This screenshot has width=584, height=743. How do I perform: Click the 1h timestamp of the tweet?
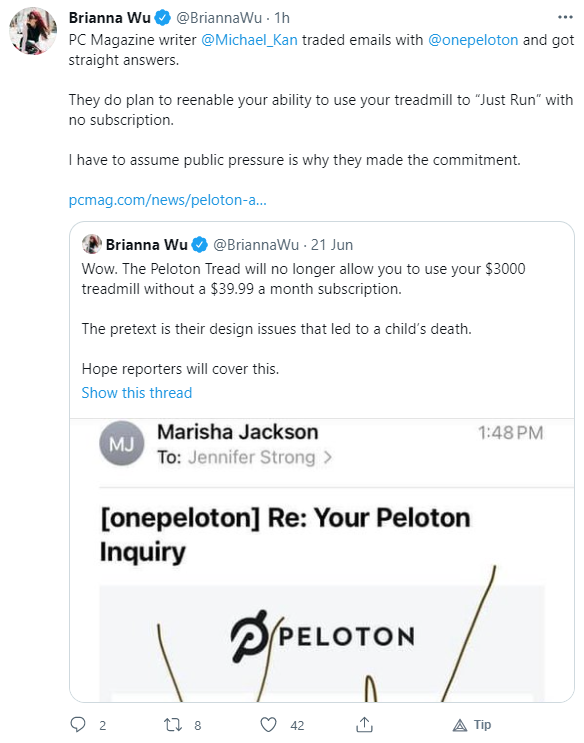pyautogui.click(x=282, y=18)
